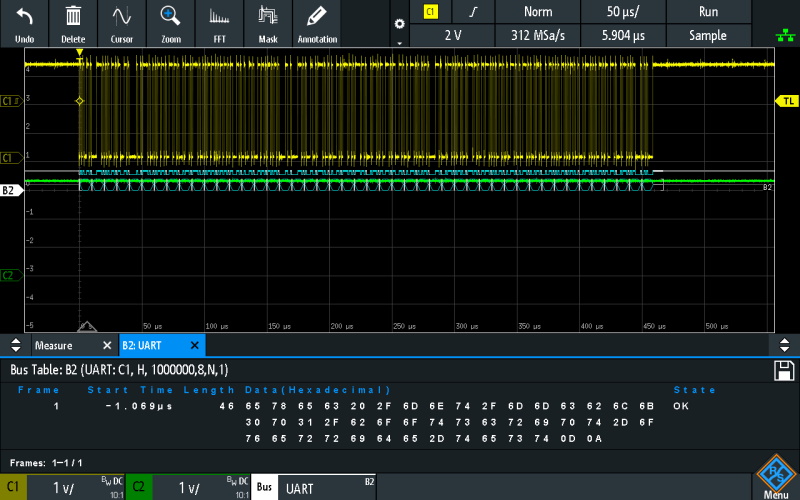Image resolution: width=800 pixels, height=500 pixels.
Task: Toggle the Run acquisition button
Action: pos(708,12)
